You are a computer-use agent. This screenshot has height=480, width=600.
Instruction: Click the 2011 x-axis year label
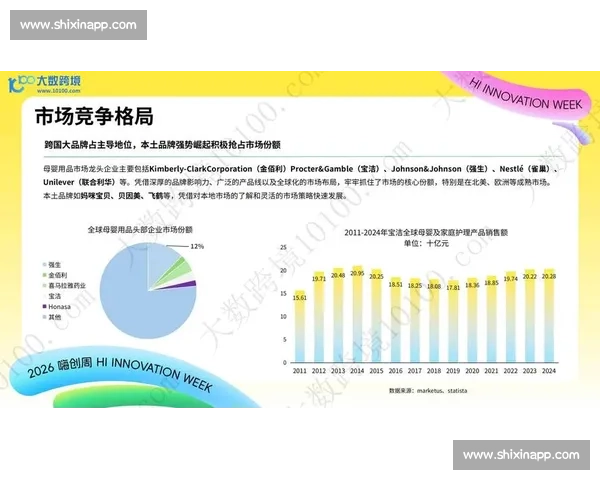tap(300, 371)
